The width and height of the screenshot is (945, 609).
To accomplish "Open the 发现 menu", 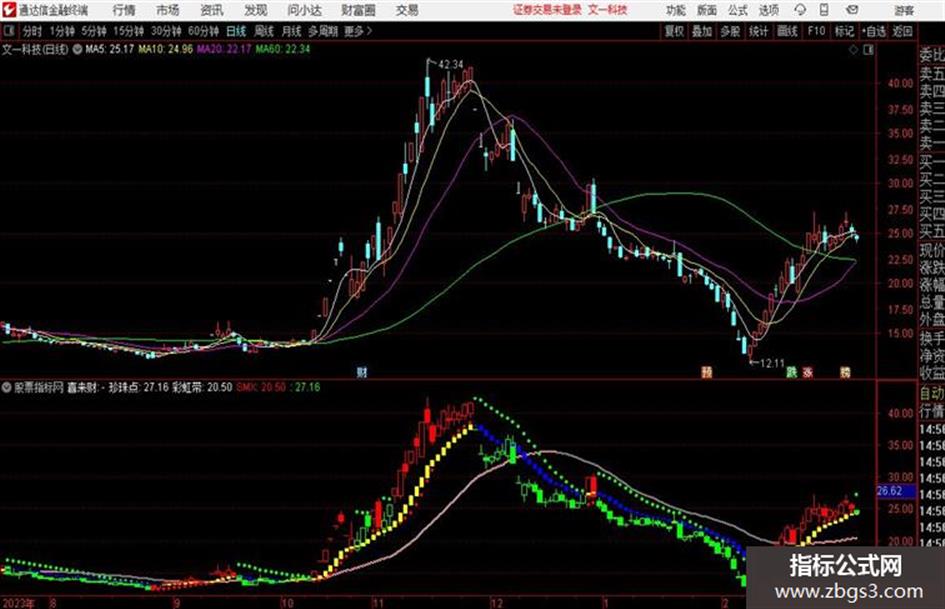I will pos(256,10).
